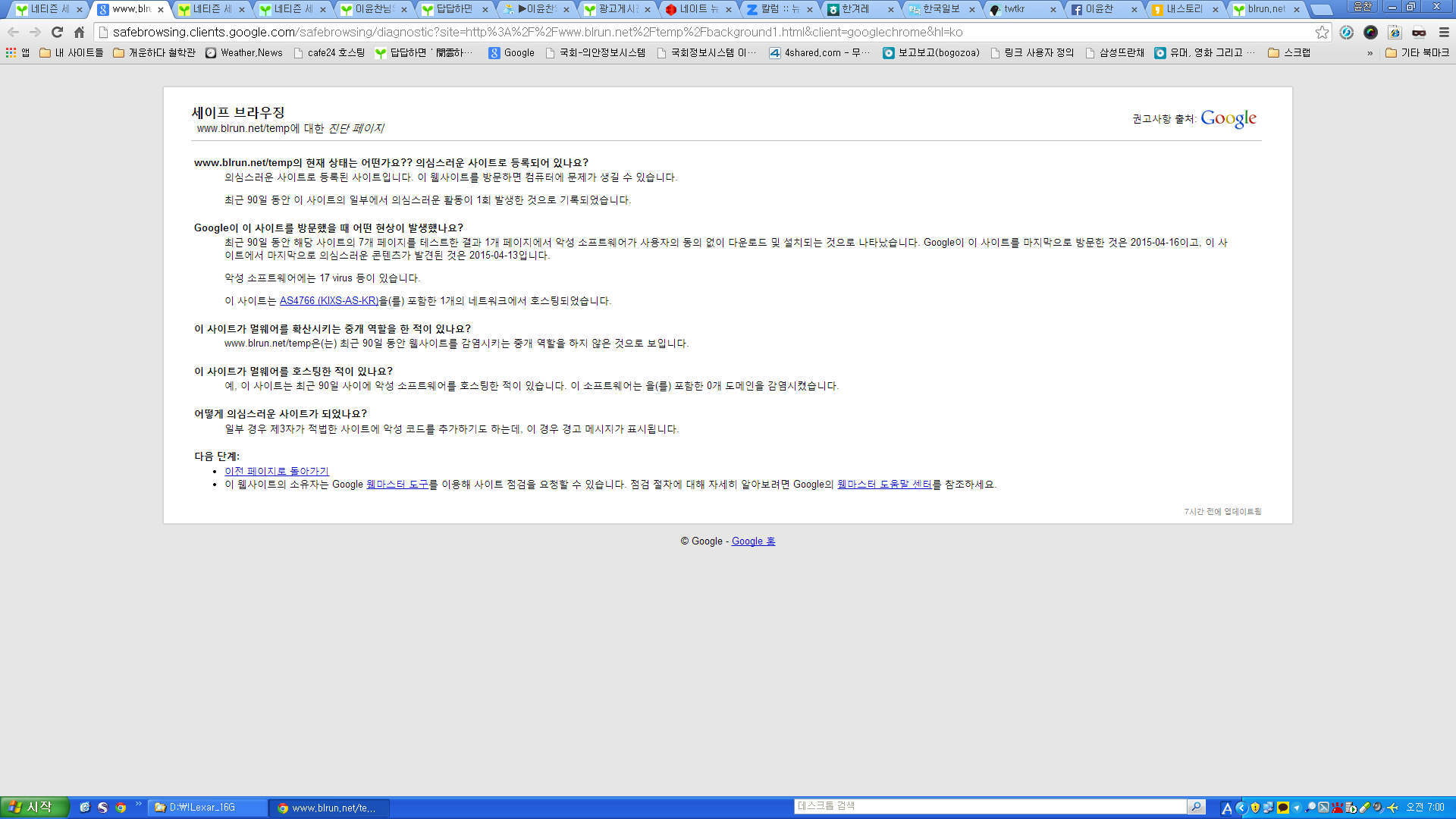Click the blue swirl extension icon
Screen dimensions: 1456x819
tap(1347, 33)
